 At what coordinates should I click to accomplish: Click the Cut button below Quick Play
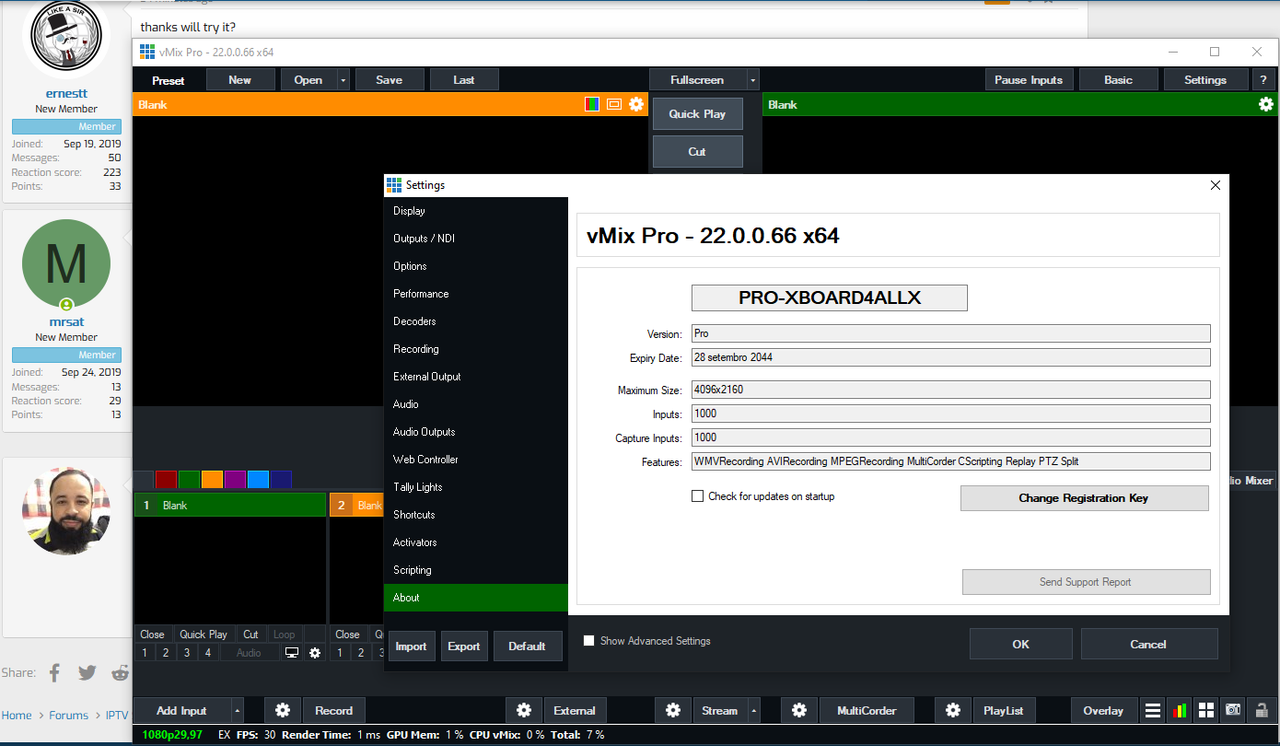[697, 152]
